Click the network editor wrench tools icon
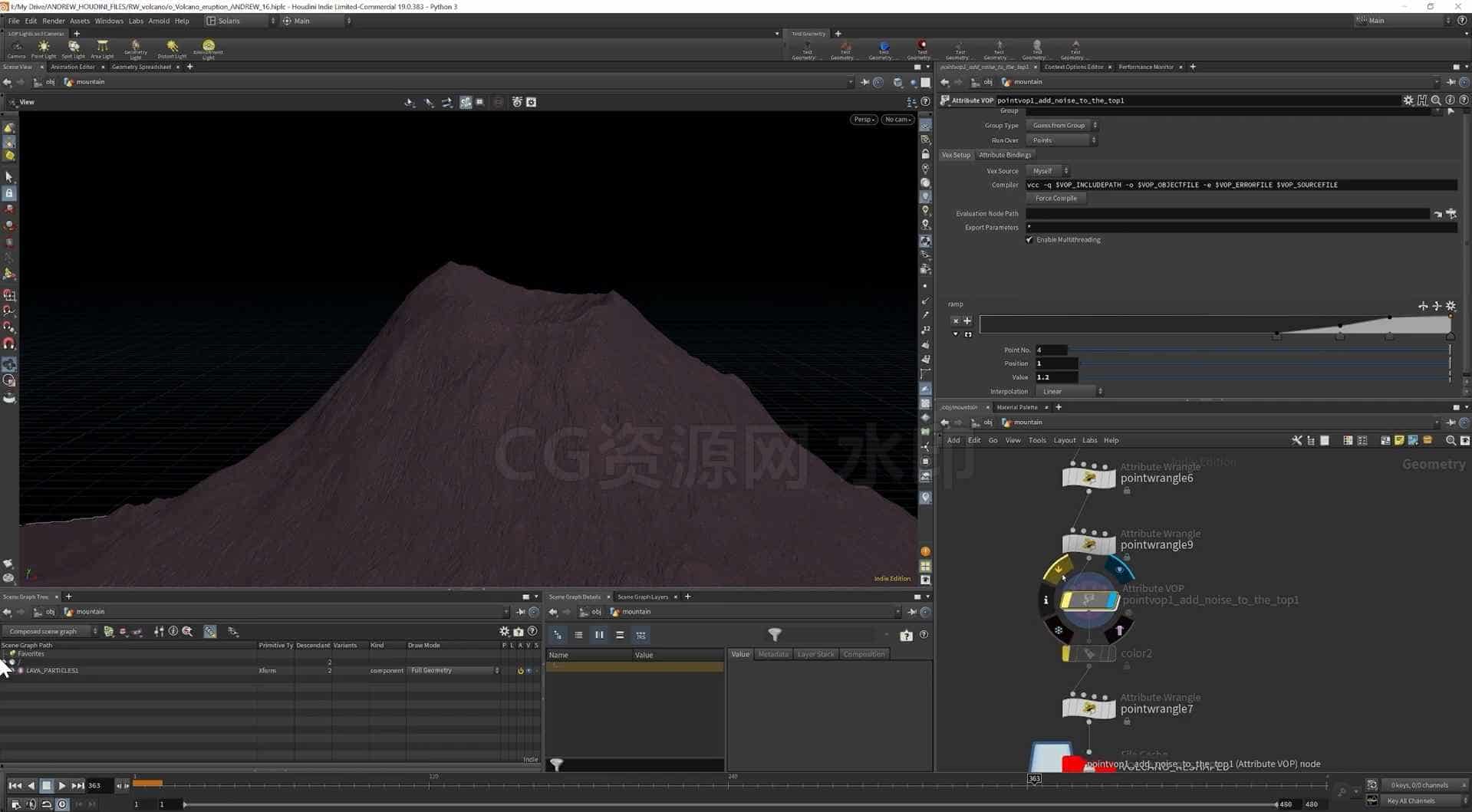1472x812 pixels. (x=1296, y=441)
